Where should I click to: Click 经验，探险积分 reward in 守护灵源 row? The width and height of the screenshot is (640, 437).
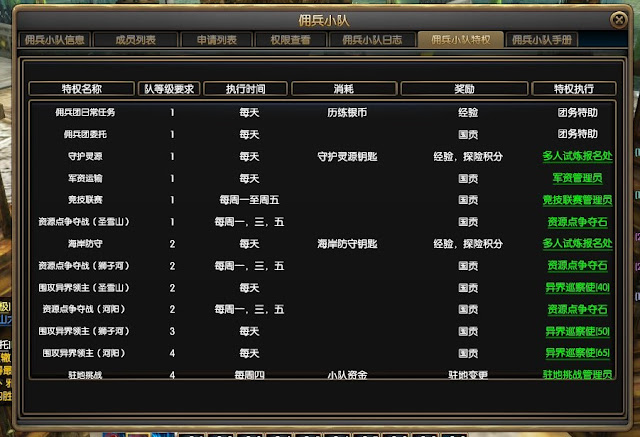[x=468, y=156]
